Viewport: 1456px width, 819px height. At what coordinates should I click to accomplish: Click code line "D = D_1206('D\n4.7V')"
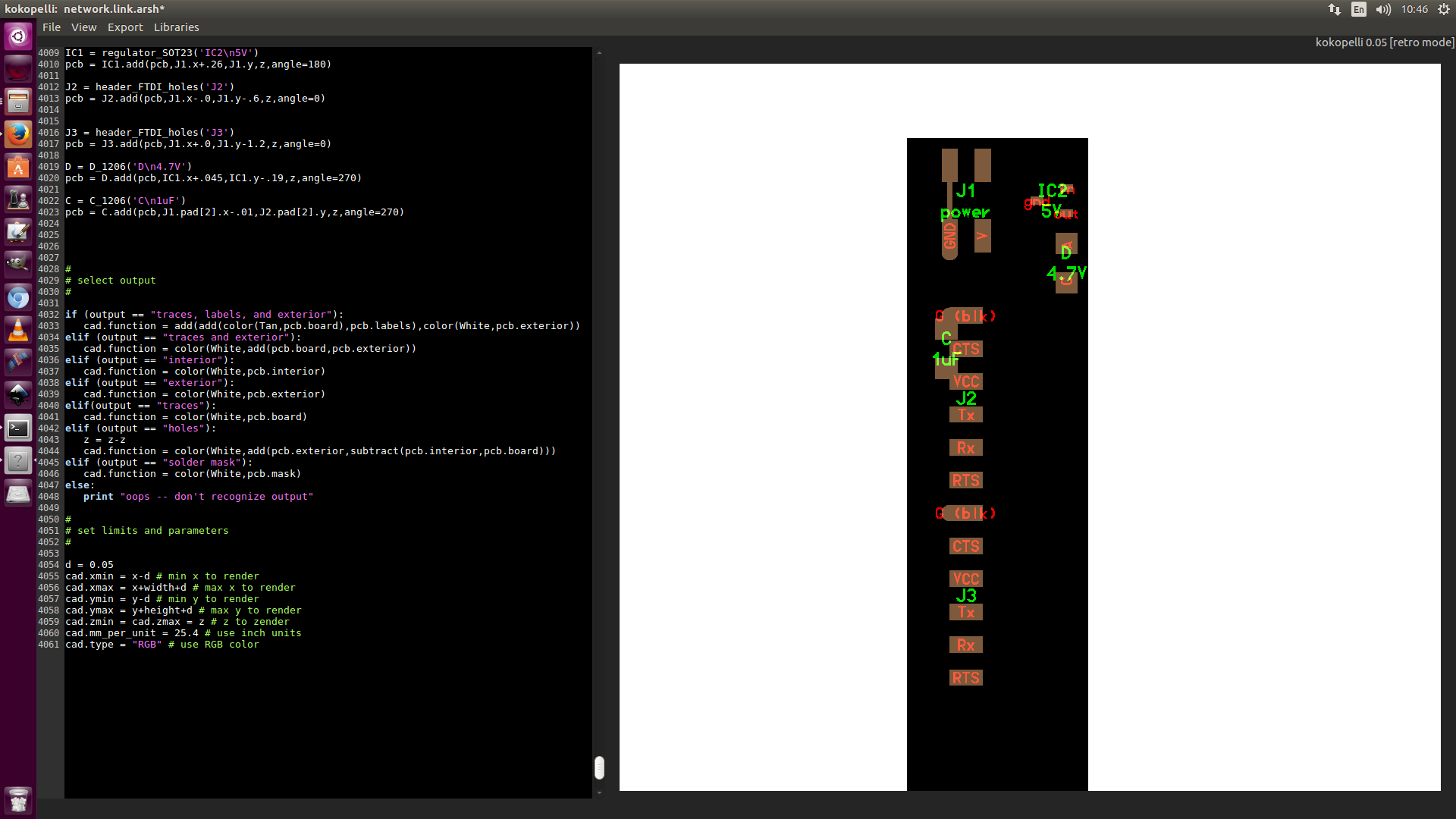point(129,167)
